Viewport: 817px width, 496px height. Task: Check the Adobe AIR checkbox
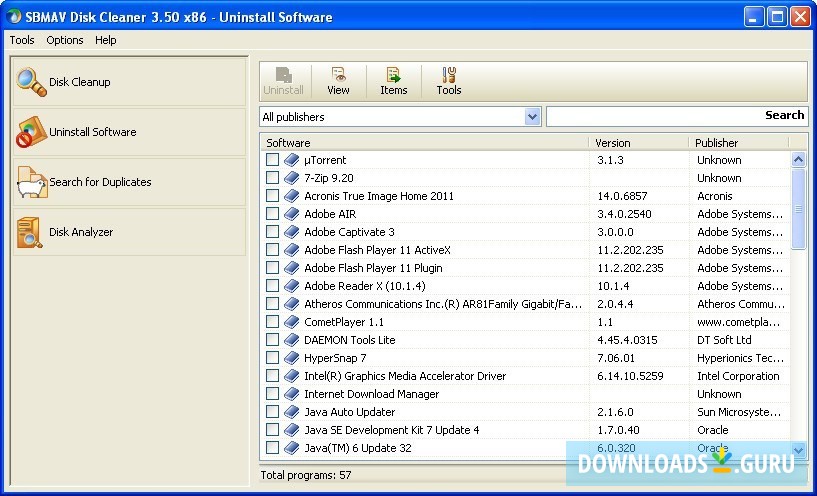pyautogui.click(x=273, y=214)
